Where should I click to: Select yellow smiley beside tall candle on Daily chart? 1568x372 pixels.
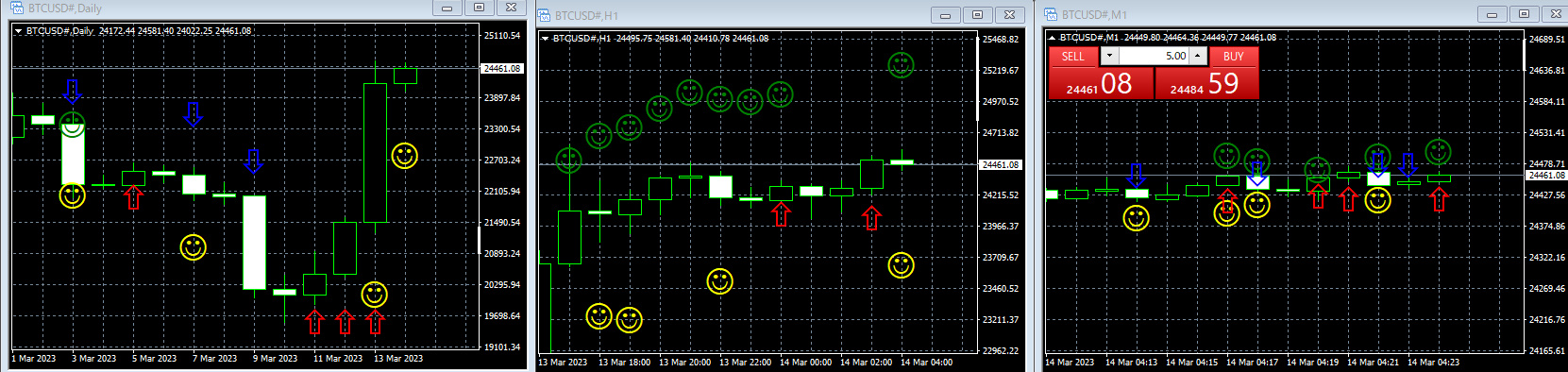click(405, 156)
